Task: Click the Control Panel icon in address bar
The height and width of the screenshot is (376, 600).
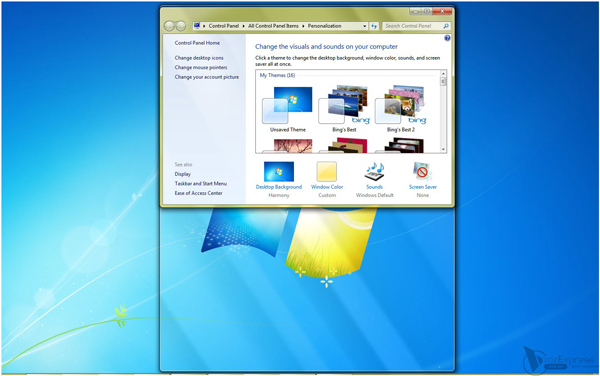Action: click(x=197, y=26)
